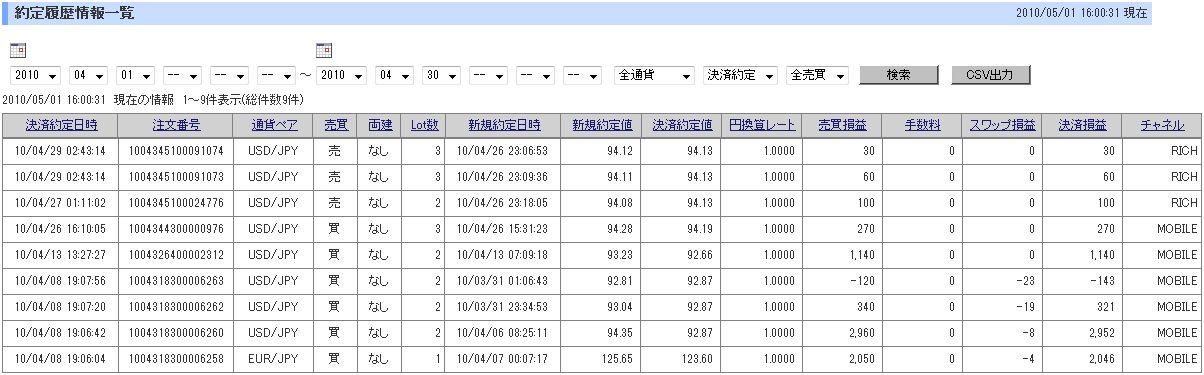1204x375 pixels.
Task: Select order number 1004345100091073
Action: (176, 176)
